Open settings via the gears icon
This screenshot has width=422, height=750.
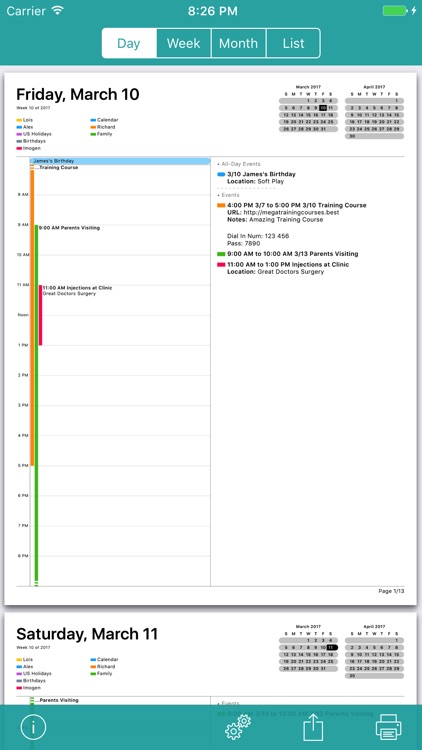[238, 727]
